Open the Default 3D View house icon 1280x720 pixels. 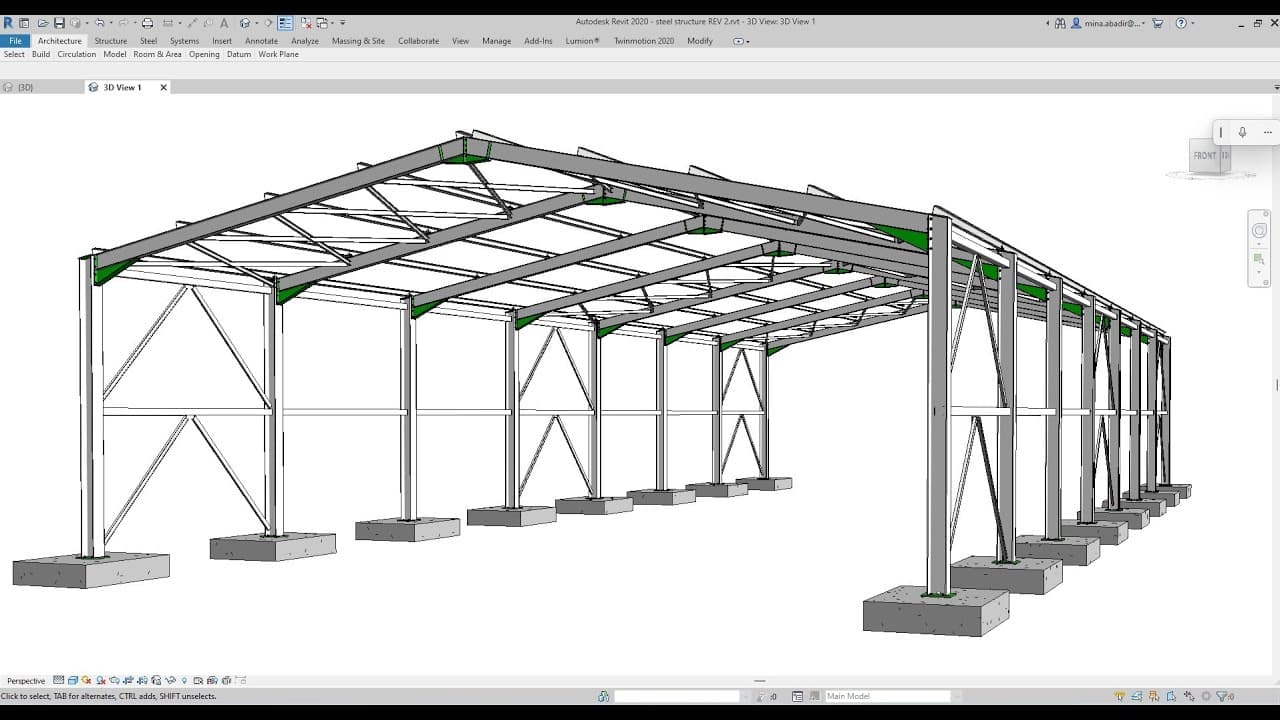[x=244, y=23]
